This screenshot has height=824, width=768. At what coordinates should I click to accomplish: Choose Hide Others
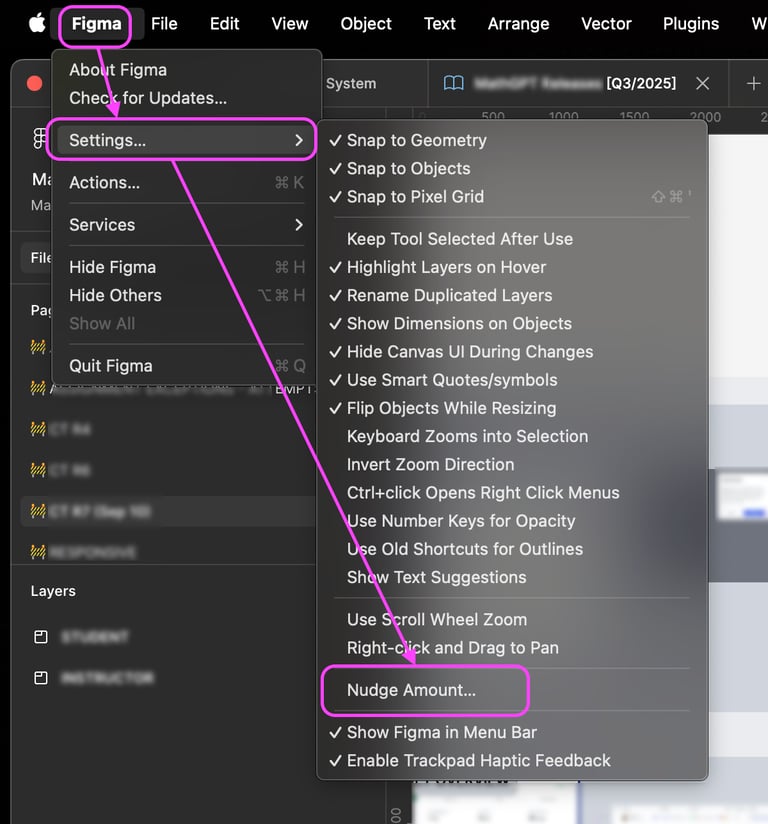tap(187, 295)
